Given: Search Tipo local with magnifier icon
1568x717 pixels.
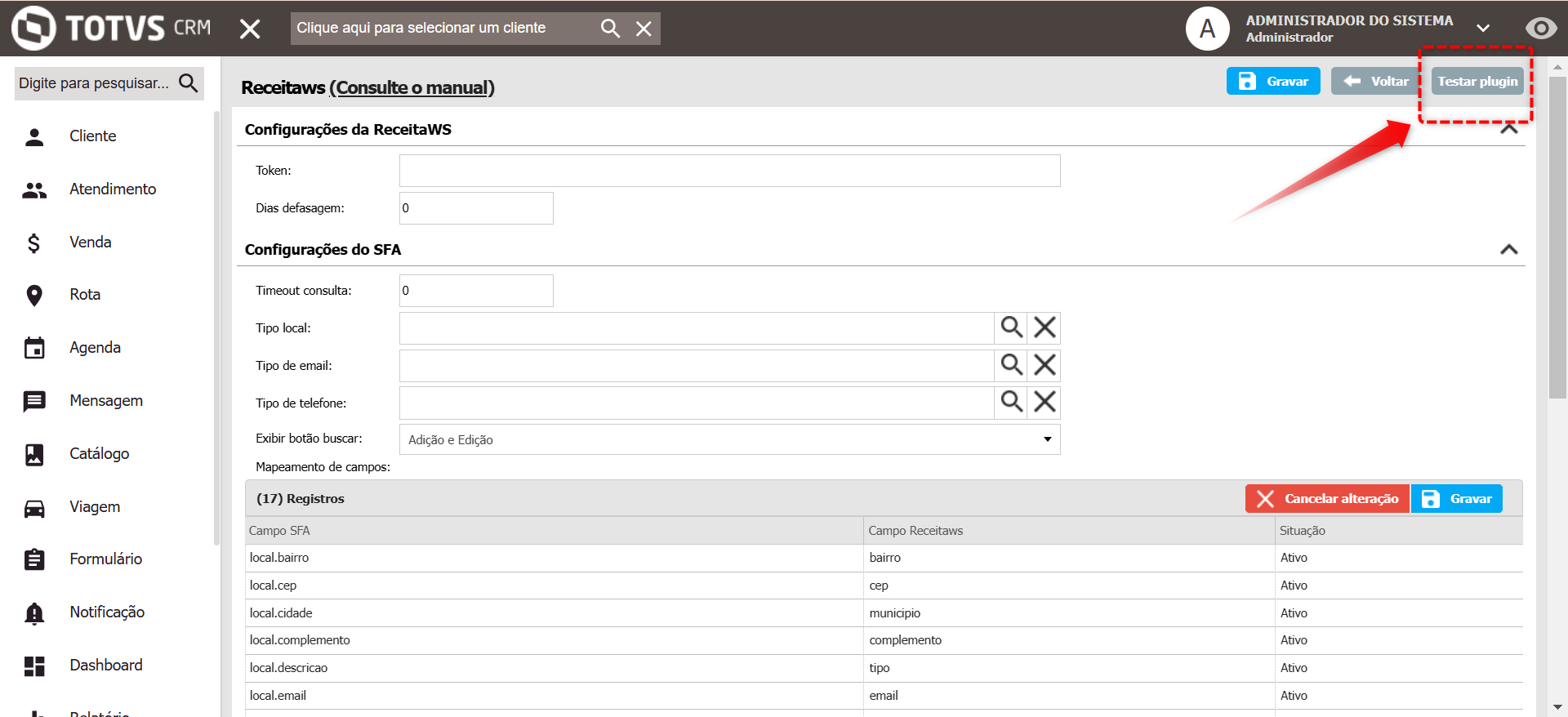Looking at the screenshot, I should click(x=1011, y=327).
